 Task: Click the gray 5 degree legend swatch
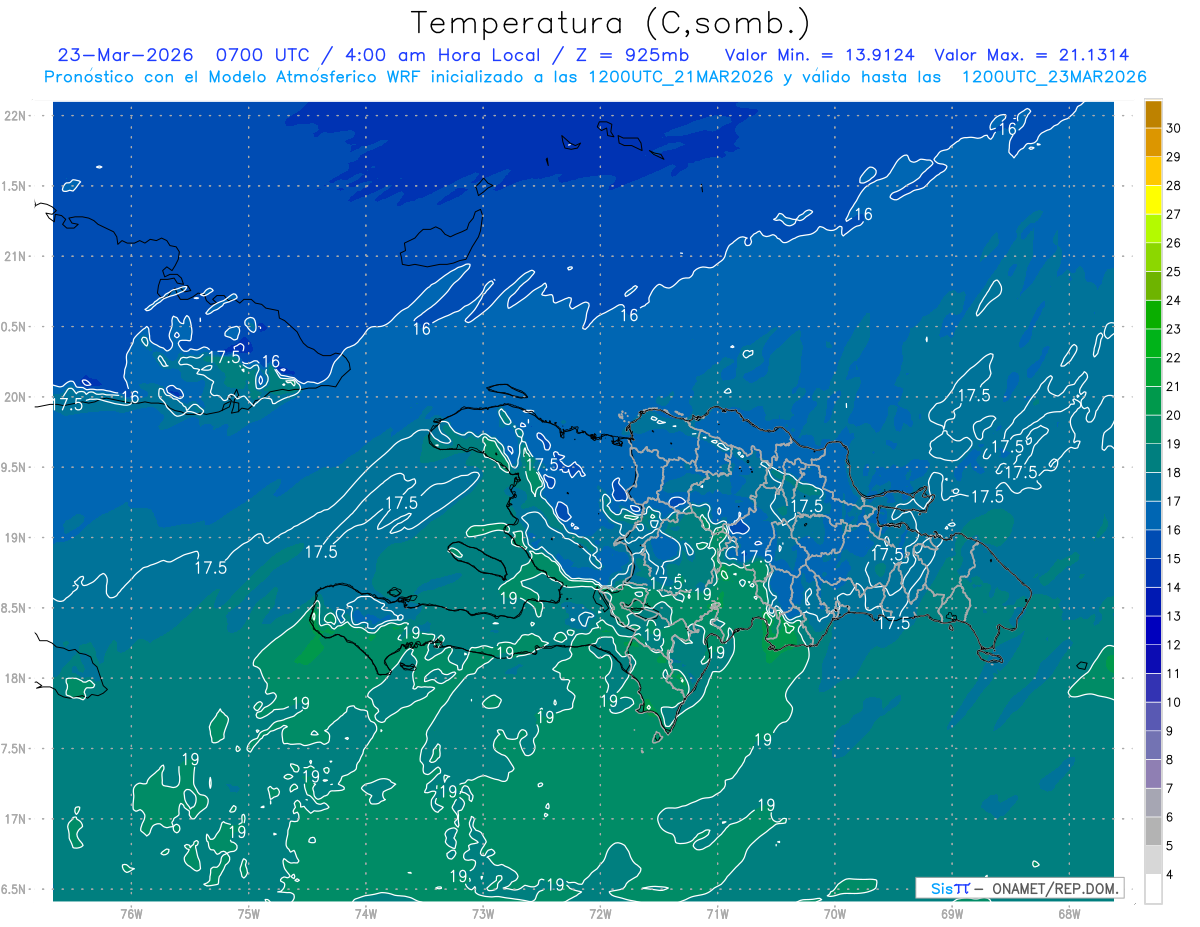click(x=1153, y=832)
